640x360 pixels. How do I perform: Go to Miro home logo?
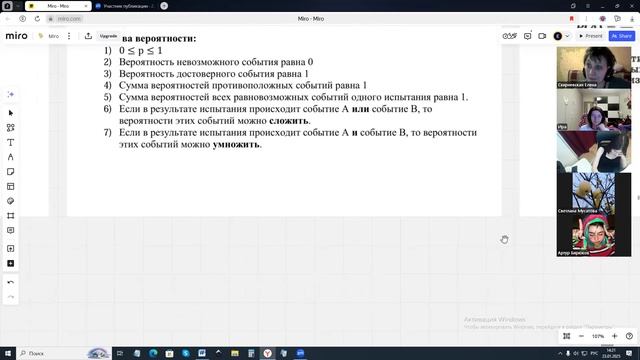[x=16, y=36]
